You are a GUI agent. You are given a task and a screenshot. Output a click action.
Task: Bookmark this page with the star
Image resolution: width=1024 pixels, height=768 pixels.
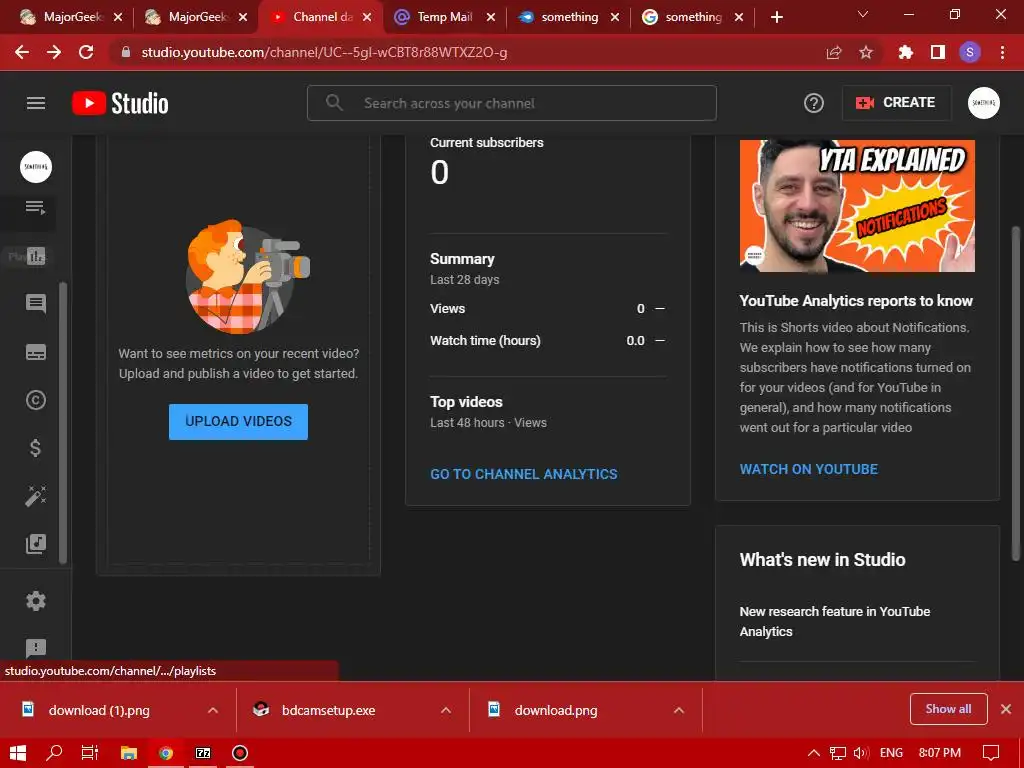click(866, 52)
